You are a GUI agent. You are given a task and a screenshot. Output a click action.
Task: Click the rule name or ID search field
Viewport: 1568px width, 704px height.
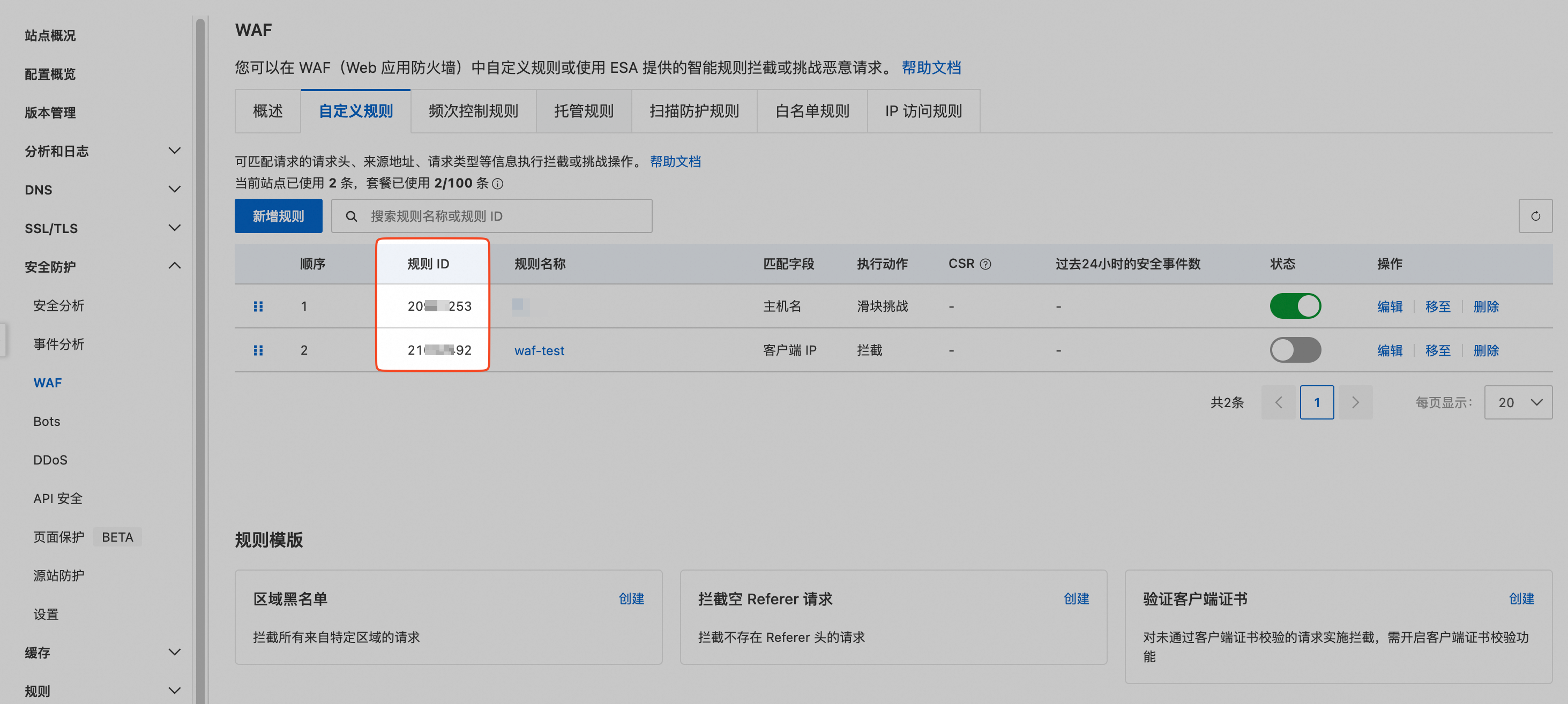point(505,216)
